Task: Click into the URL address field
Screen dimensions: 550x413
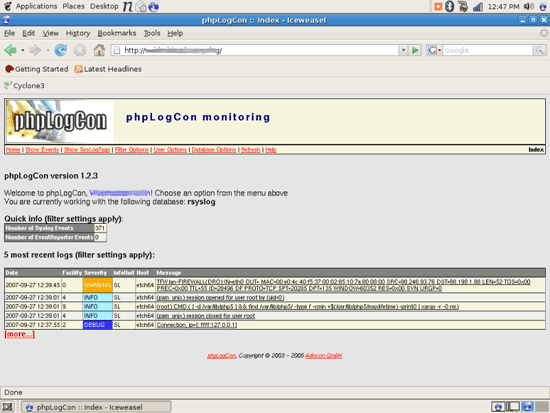Action: [x=260, y=50]
